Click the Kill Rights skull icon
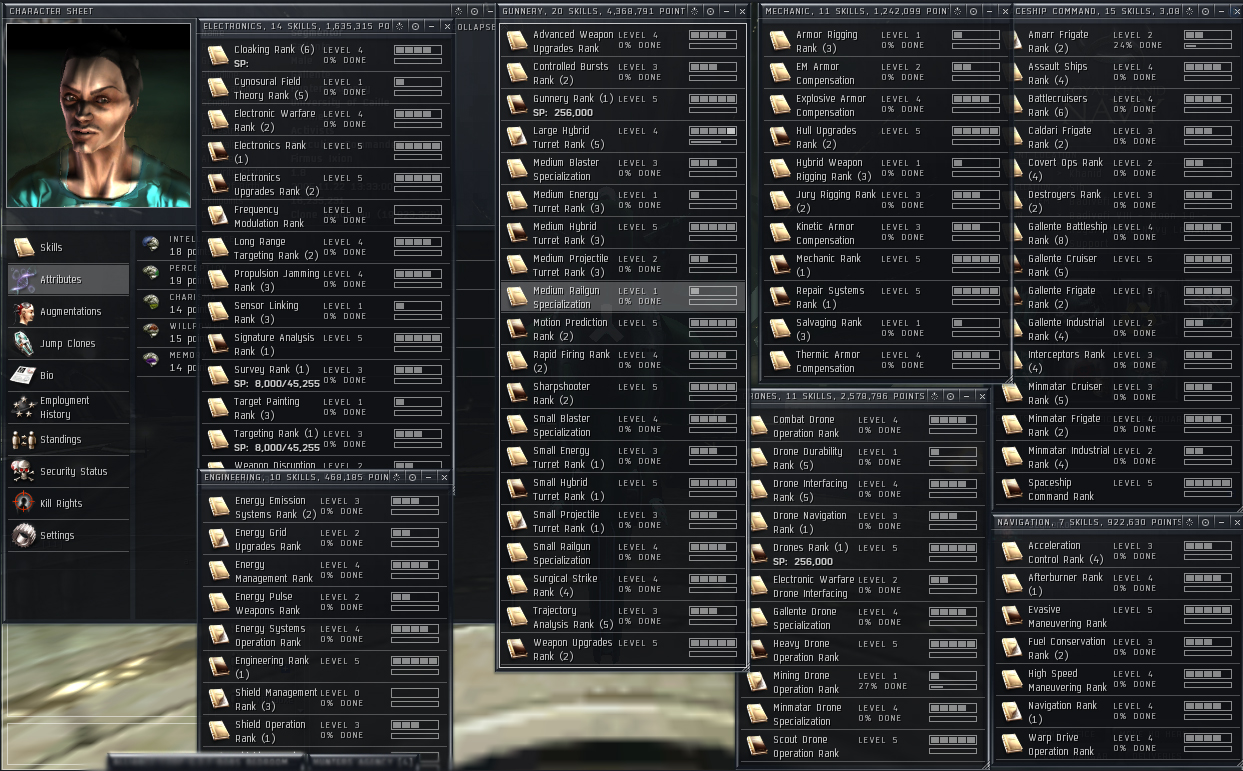 pyautogui.click(x=23, y=503)
